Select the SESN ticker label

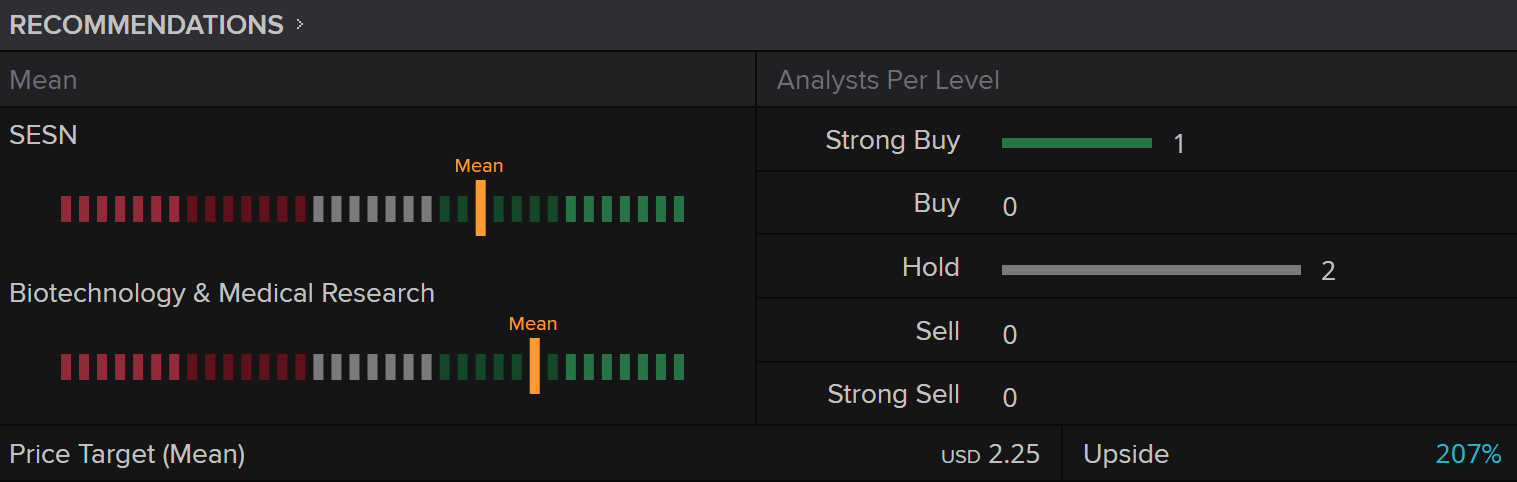(x=43, y=135)
